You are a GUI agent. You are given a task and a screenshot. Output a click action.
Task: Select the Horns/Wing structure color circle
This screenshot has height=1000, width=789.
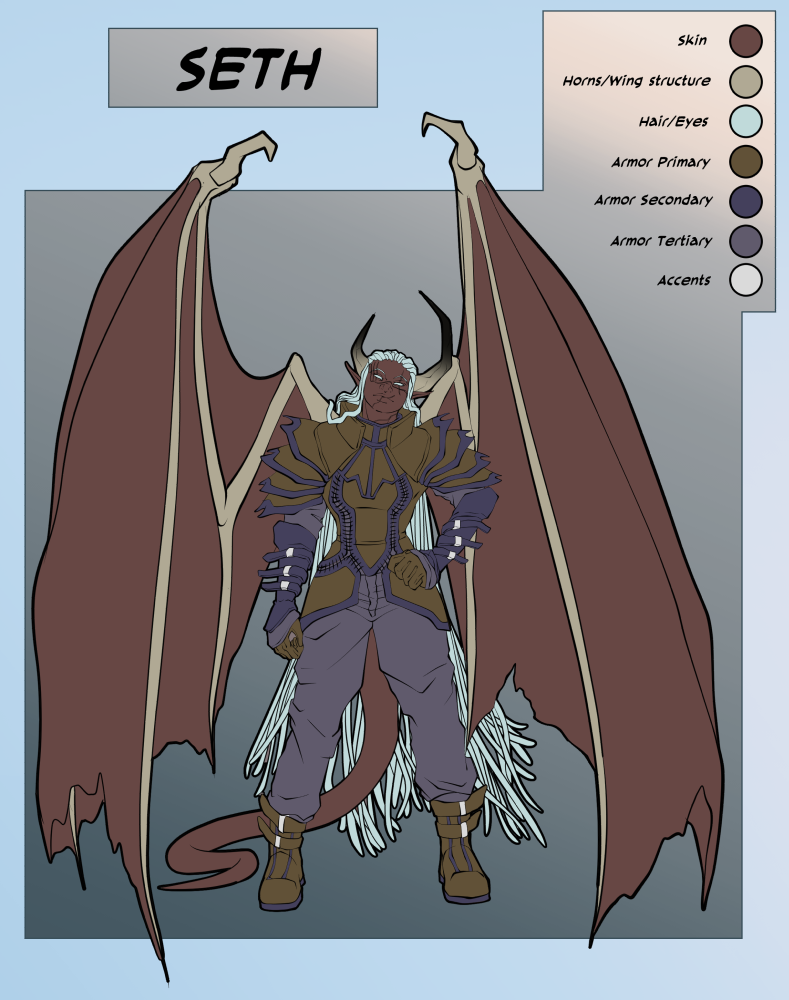coord(745,81)
